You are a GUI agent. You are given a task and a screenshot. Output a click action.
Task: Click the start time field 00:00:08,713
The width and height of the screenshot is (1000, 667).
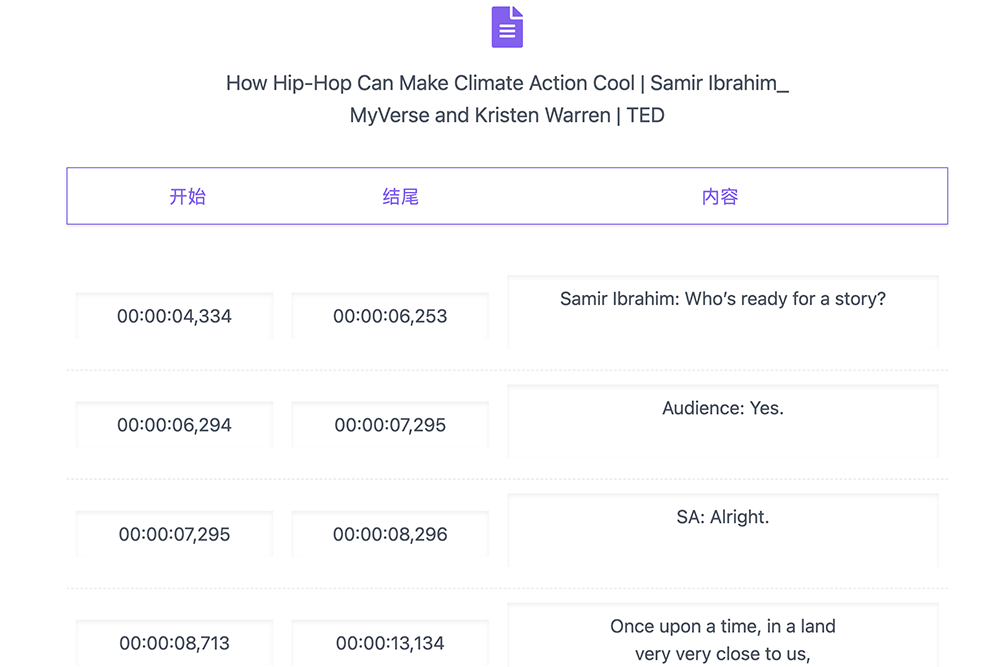(174, 643)
